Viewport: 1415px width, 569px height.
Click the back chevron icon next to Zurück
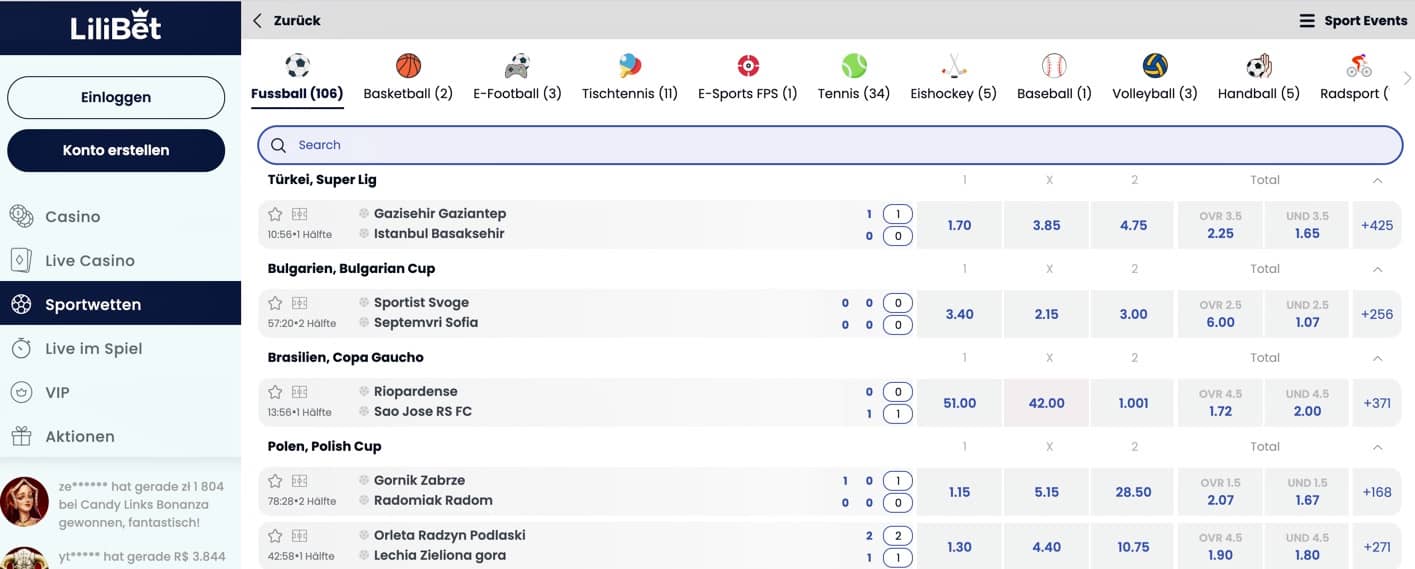pos(258,20)
